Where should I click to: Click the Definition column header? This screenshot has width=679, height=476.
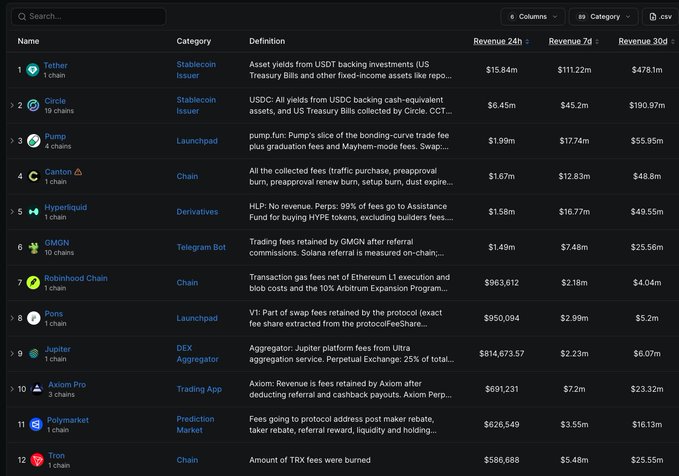coord(267,41)
